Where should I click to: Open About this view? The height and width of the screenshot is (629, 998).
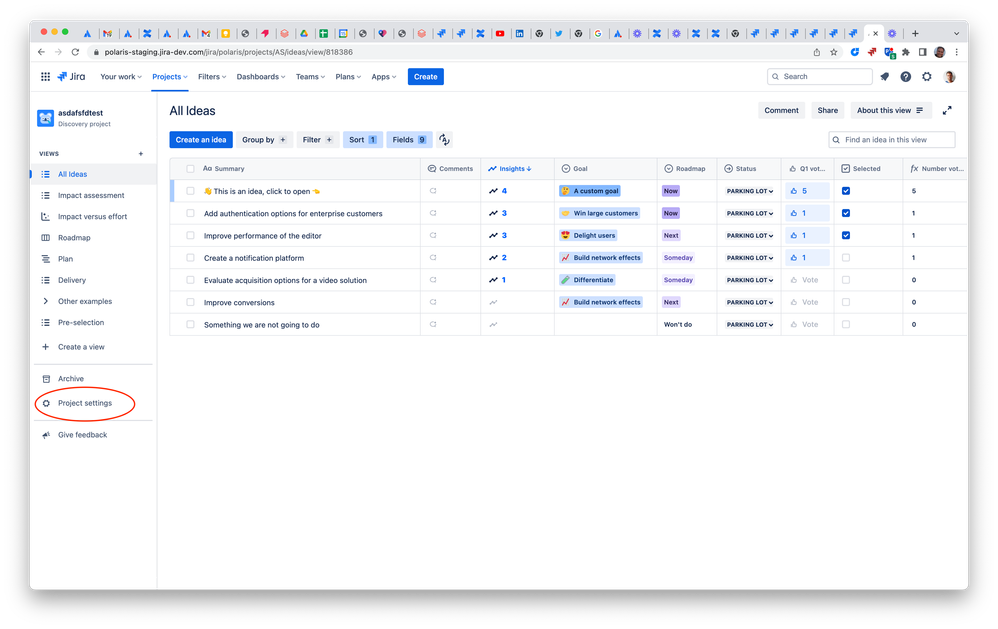890,110
